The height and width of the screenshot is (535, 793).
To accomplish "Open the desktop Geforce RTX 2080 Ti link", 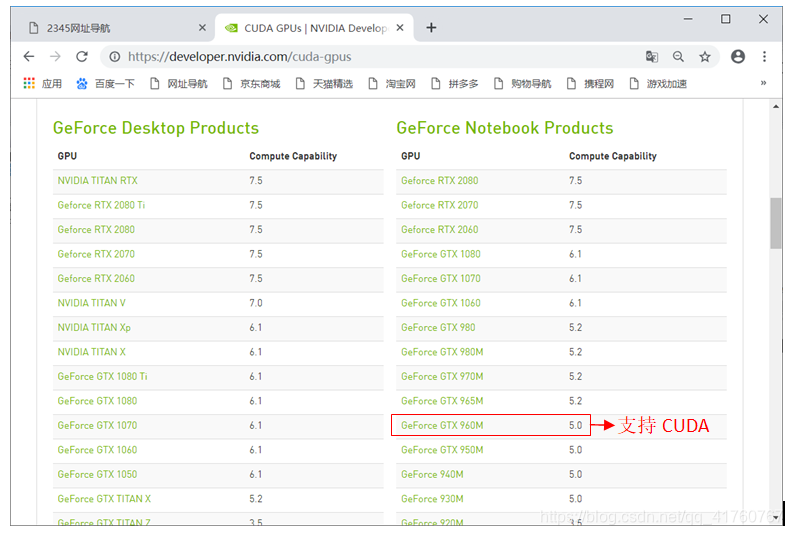I will pos(101,205).
